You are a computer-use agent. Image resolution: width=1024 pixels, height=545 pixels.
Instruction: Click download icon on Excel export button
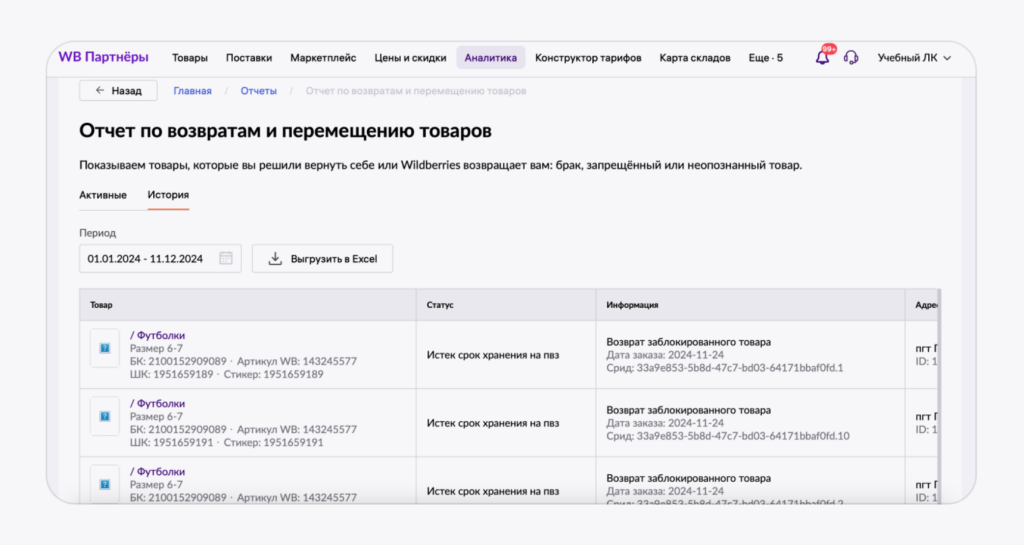tap(276, 258)
